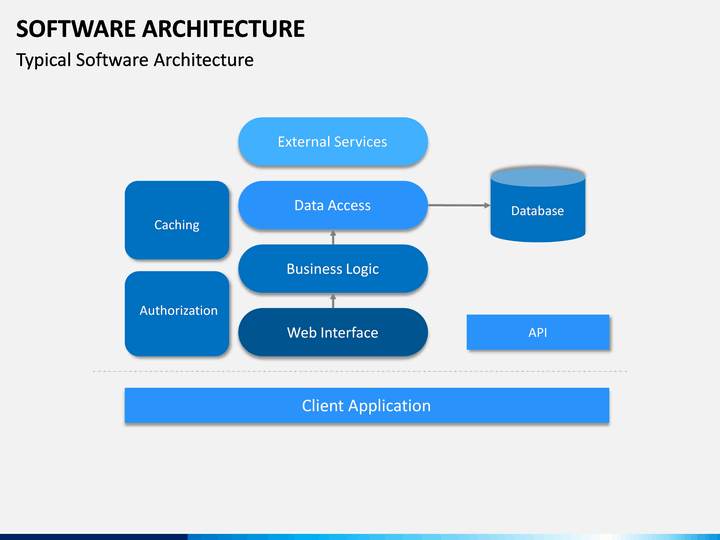Select the Database cylinder icon

pos(538,204)
